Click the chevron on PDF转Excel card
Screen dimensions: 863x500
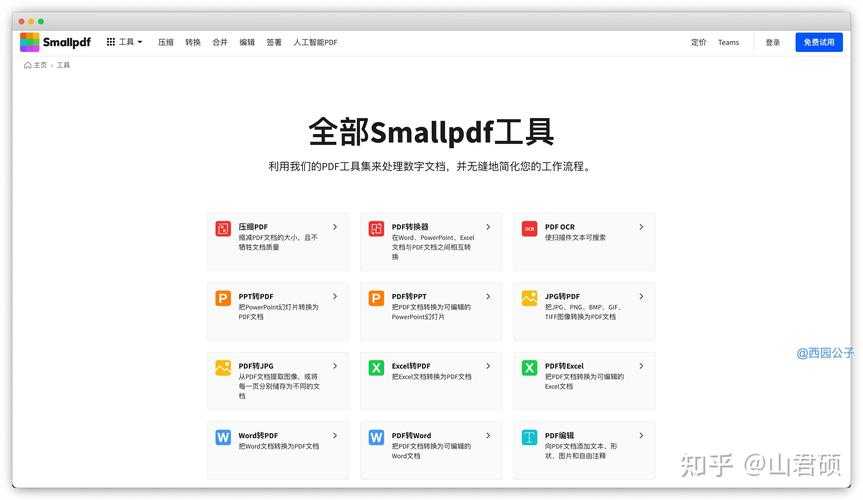pyautogui.click(x=641, y=366)
